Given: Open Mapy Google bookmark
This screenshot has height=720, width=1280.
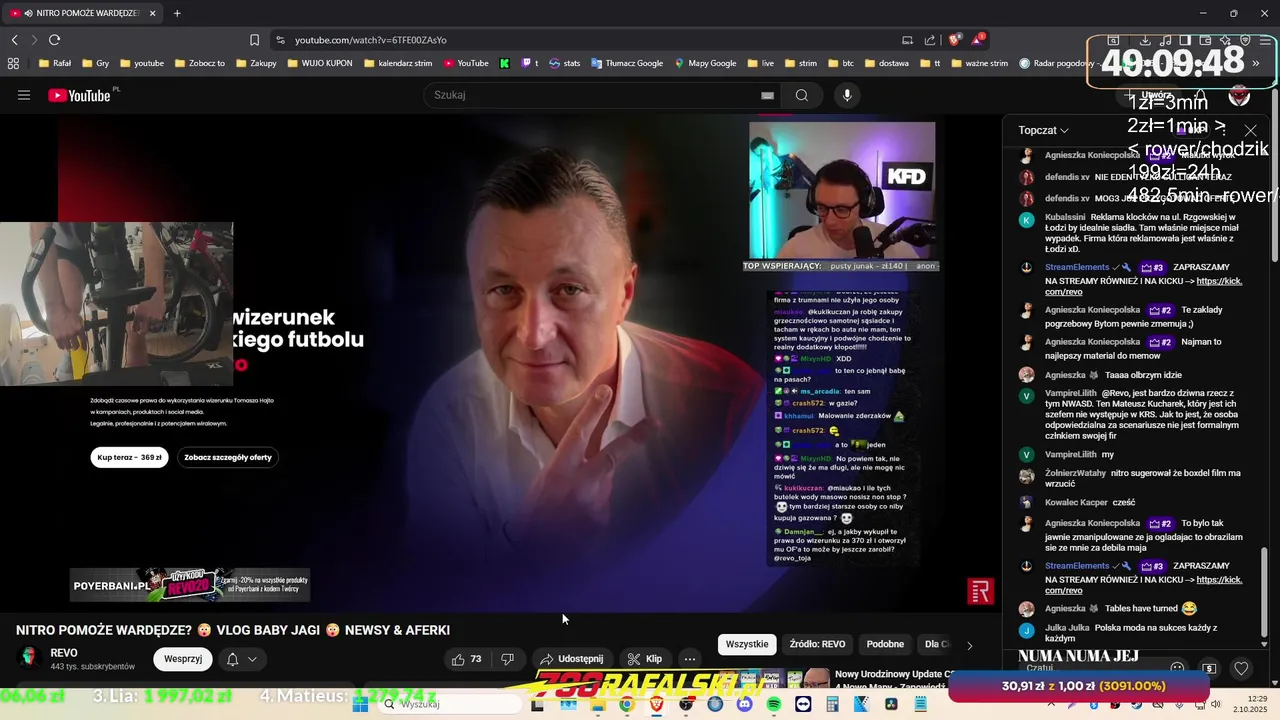Looking at the screenshot, I should click(x=706, y=63).
